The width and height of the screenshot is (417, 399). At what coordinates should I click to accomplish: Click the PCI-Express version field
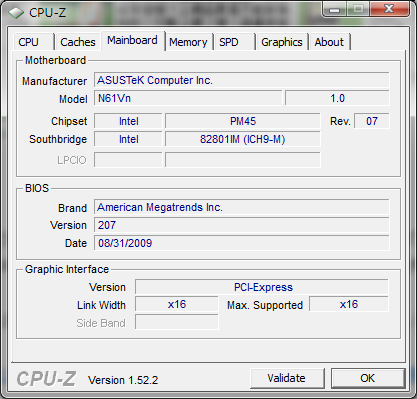262,287
